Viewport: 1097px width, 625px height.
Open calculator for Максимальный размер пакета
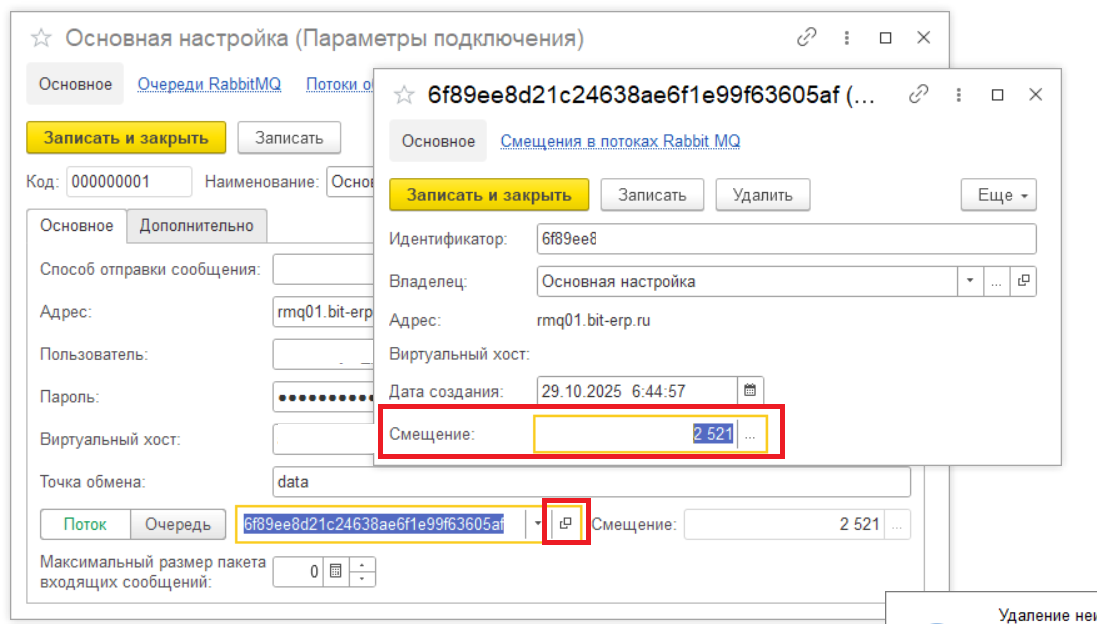[x=336, y=571]
